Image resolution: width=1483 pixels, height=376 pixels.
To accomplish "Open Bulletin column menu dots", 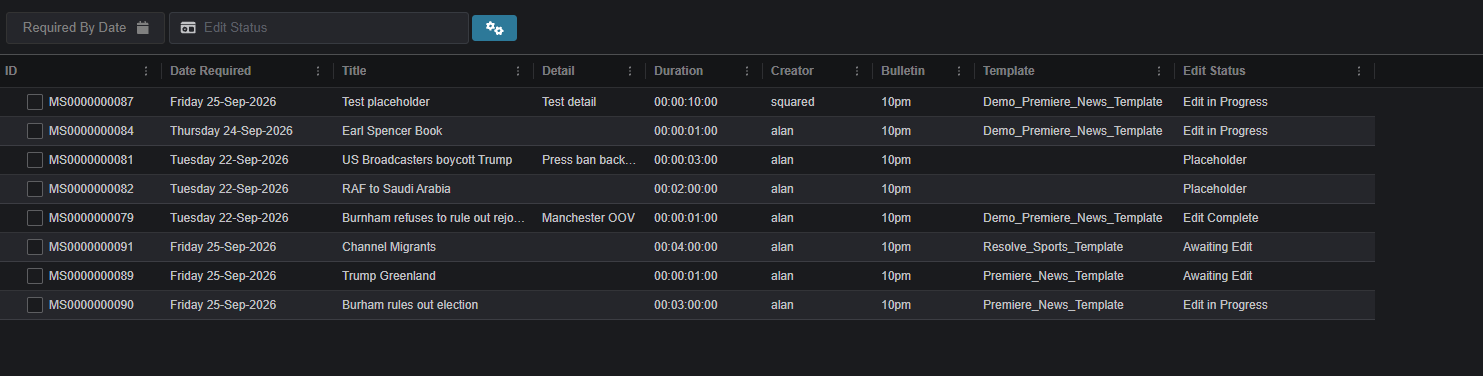I will click(x=959, y=71).
